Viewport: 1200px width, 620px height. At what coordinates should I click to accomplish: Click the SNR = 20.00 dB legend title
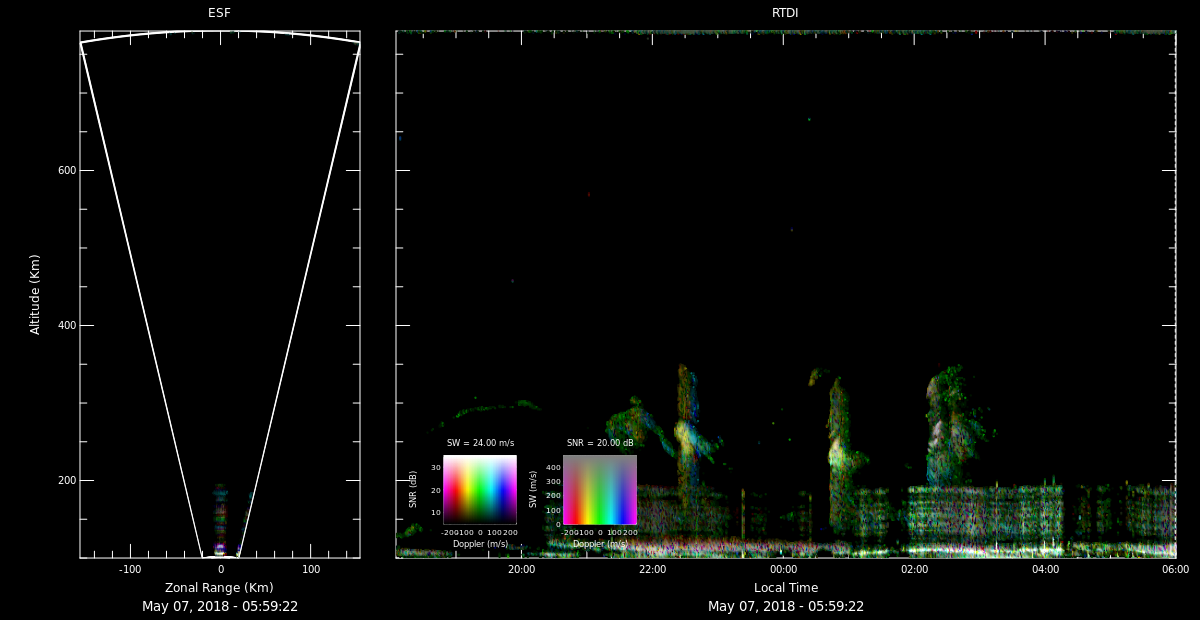pos(600,443)
